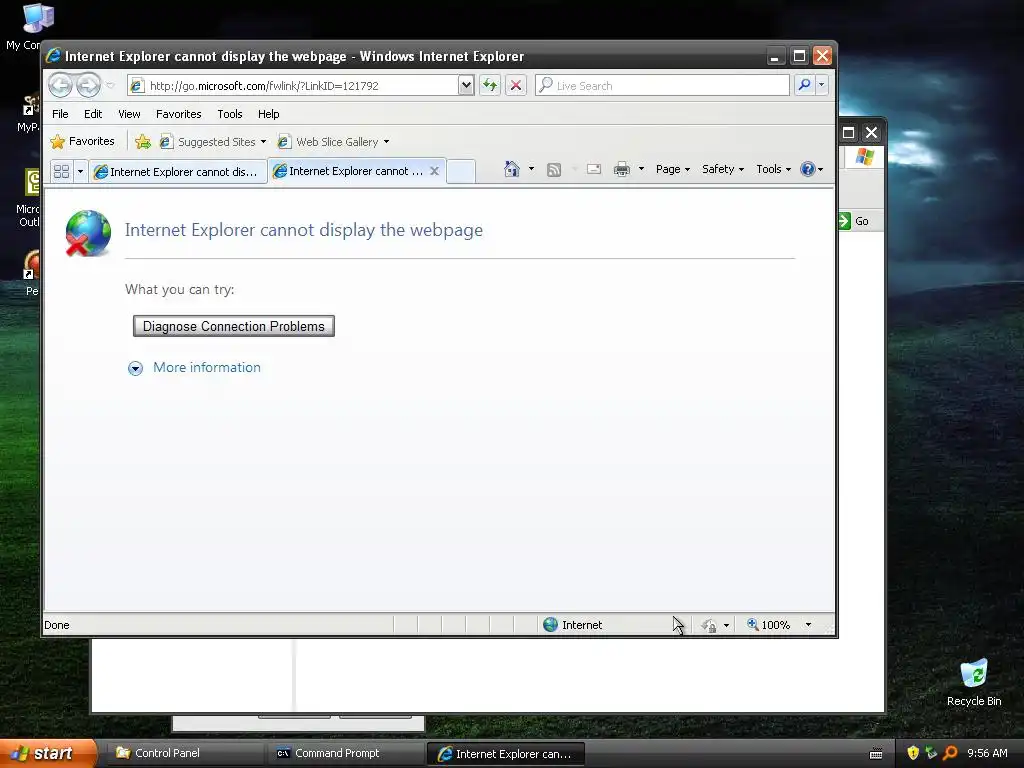
Task: Expand the Home button dropdown
Action: coord(531,169)
